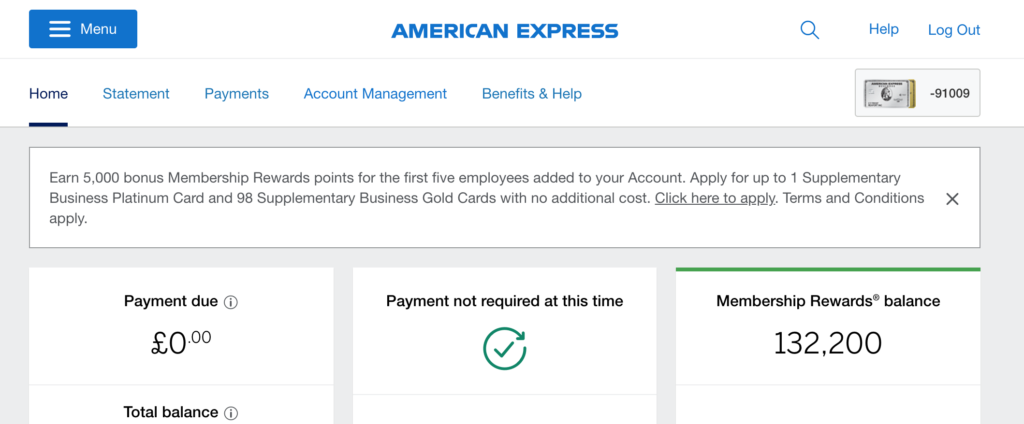1024x424 pixels.
Task: Log Out of the account
Action: [953, 30]
